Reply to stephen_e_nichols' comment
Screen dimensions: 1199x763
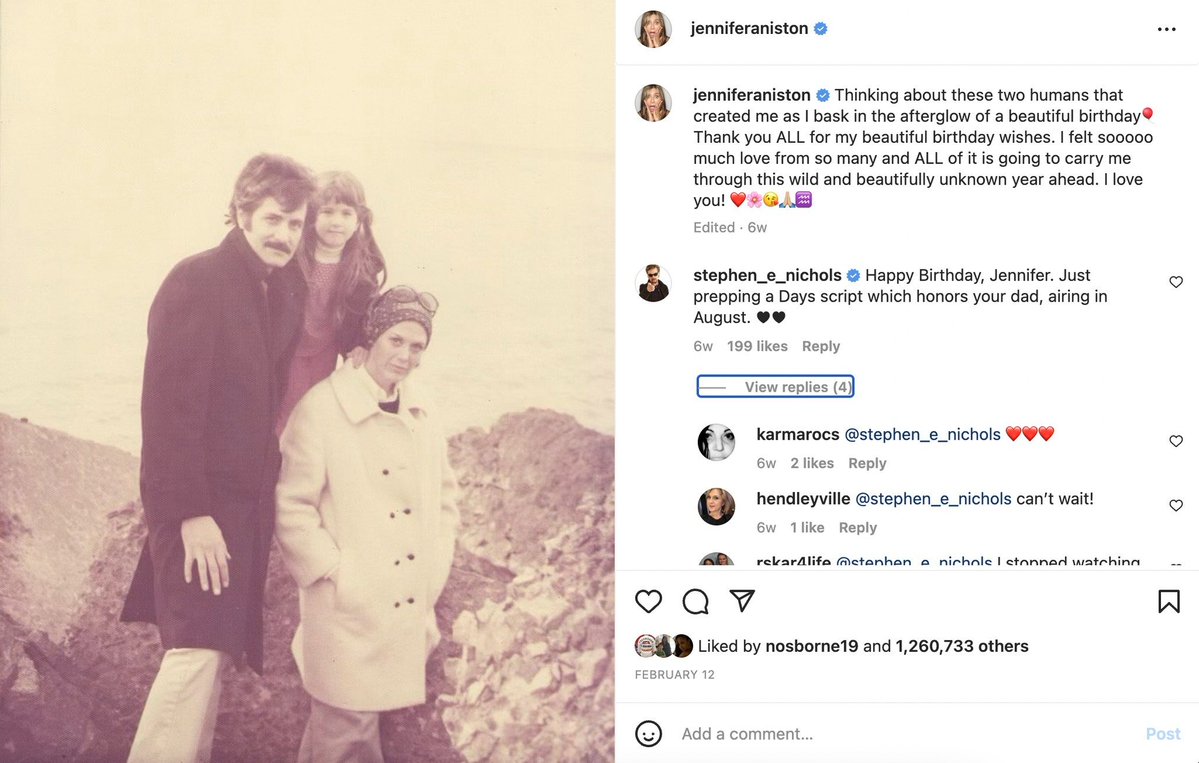pyautogui.click(x=820, y=346)
